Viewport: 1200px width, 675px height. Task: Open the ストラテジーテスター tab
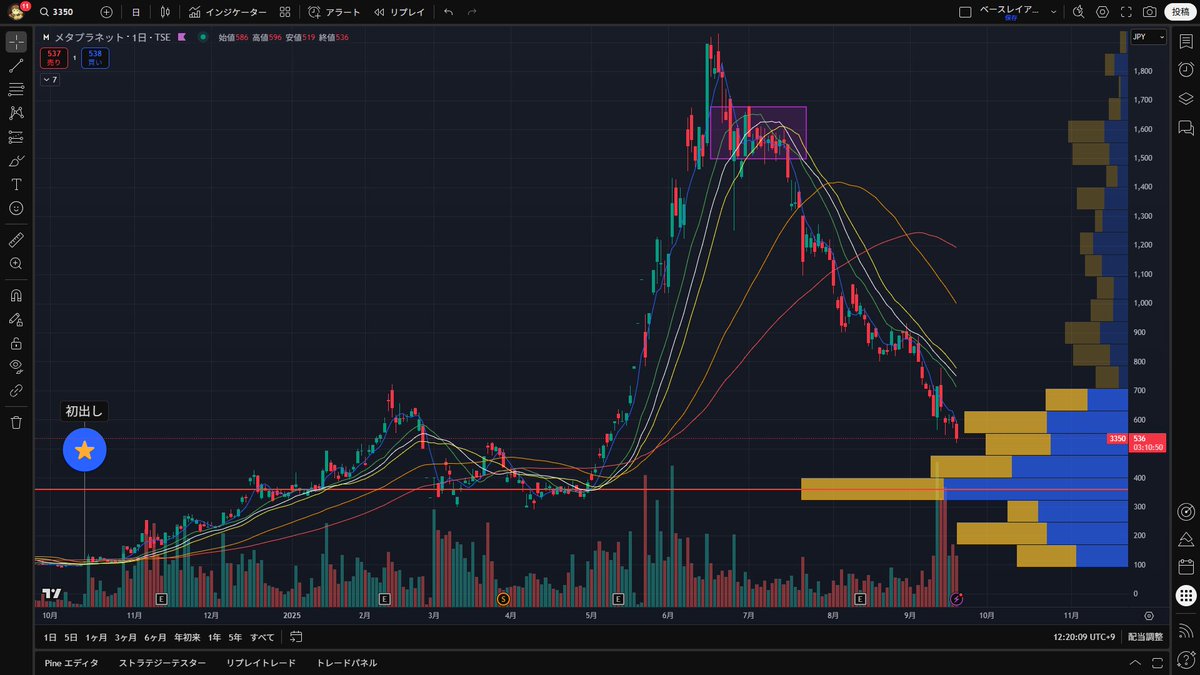click(x=162, y=663)
